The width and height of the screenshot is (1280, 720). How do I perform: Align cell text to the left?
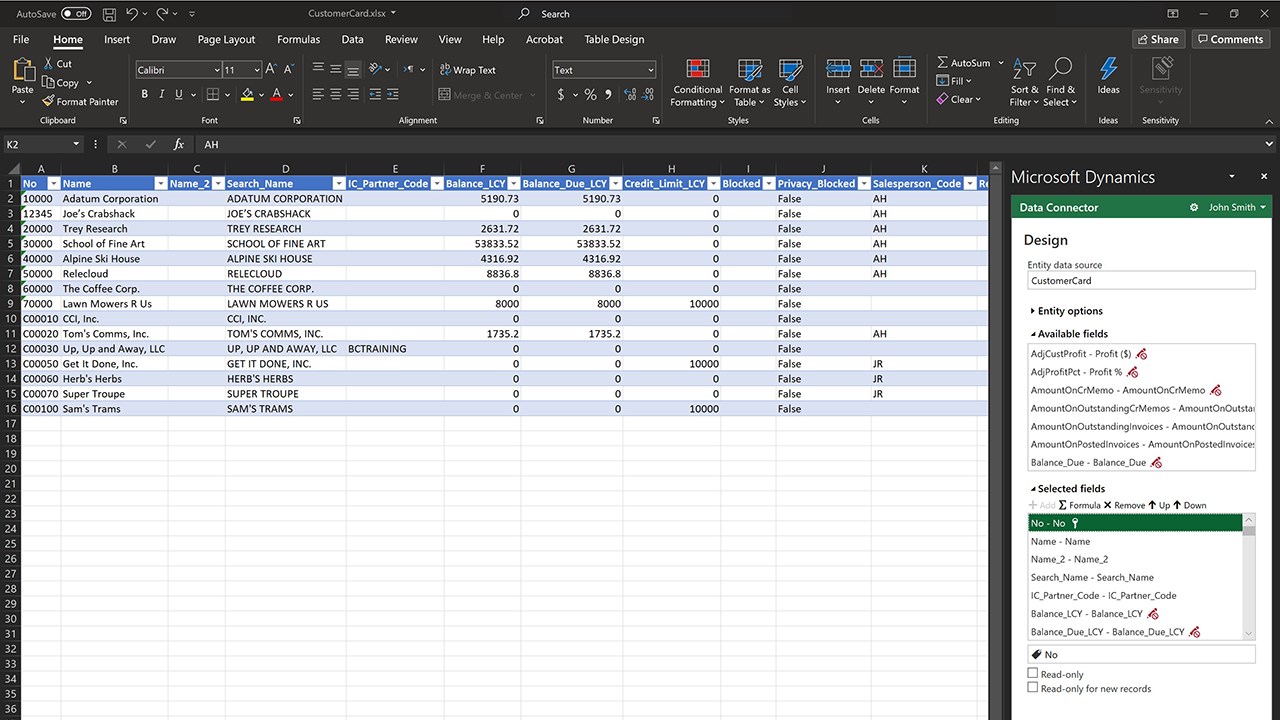point(318,94)
